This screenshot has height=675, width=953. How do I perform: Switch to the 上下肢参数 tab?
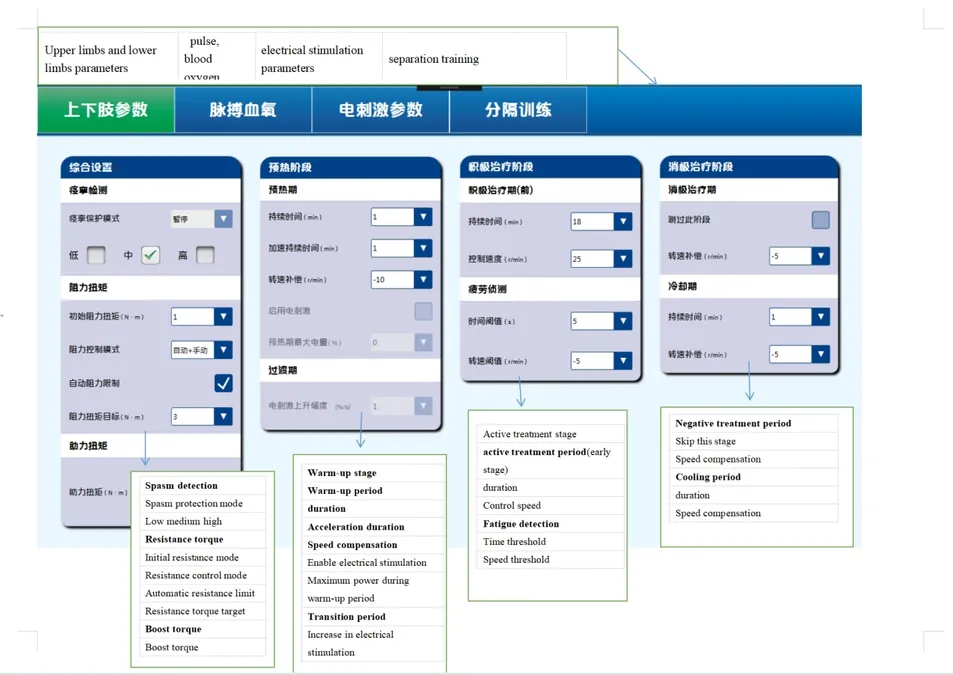pos(106,110)
